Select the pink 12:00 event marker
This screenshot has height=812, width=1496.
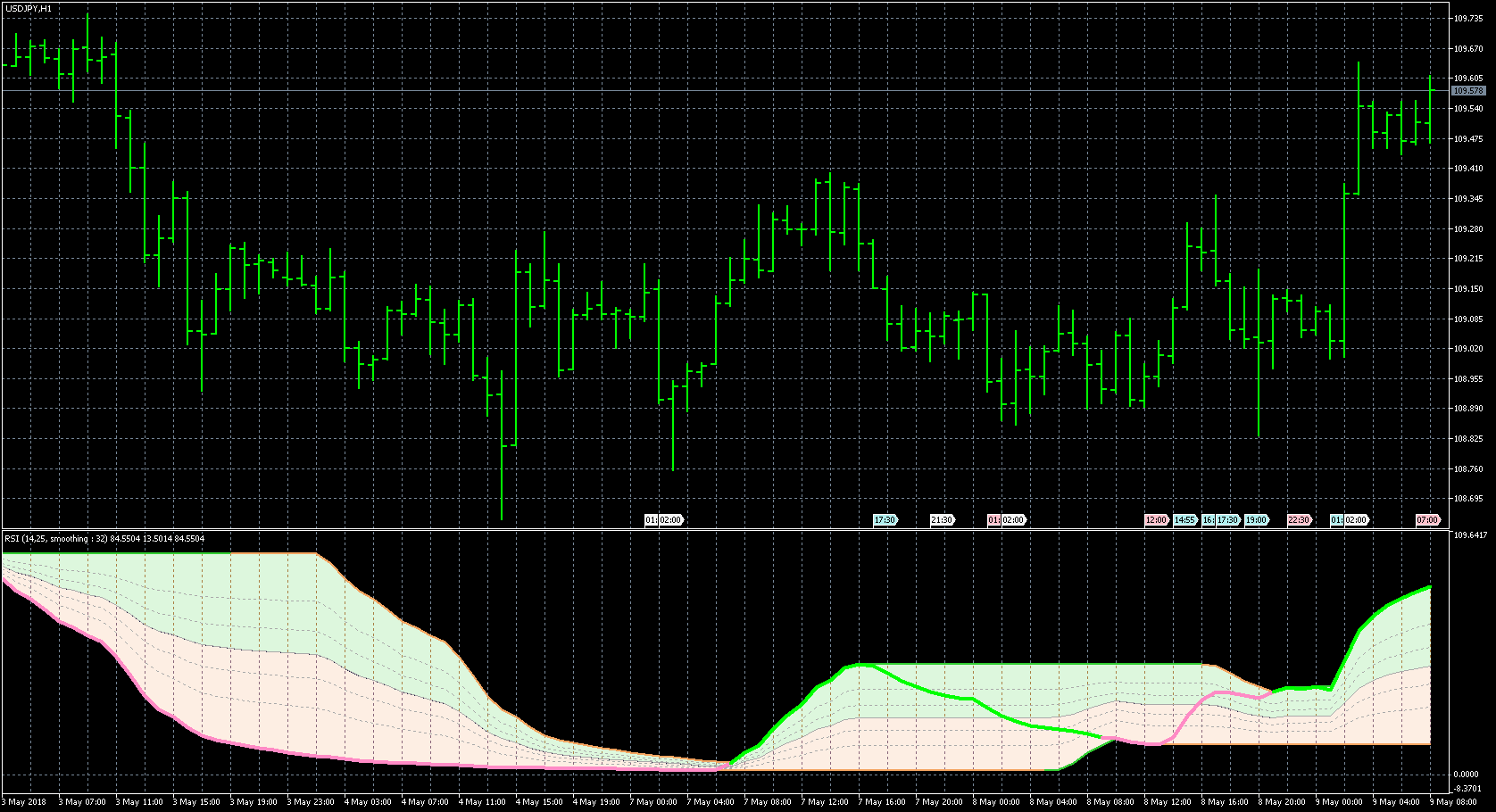1156,520
